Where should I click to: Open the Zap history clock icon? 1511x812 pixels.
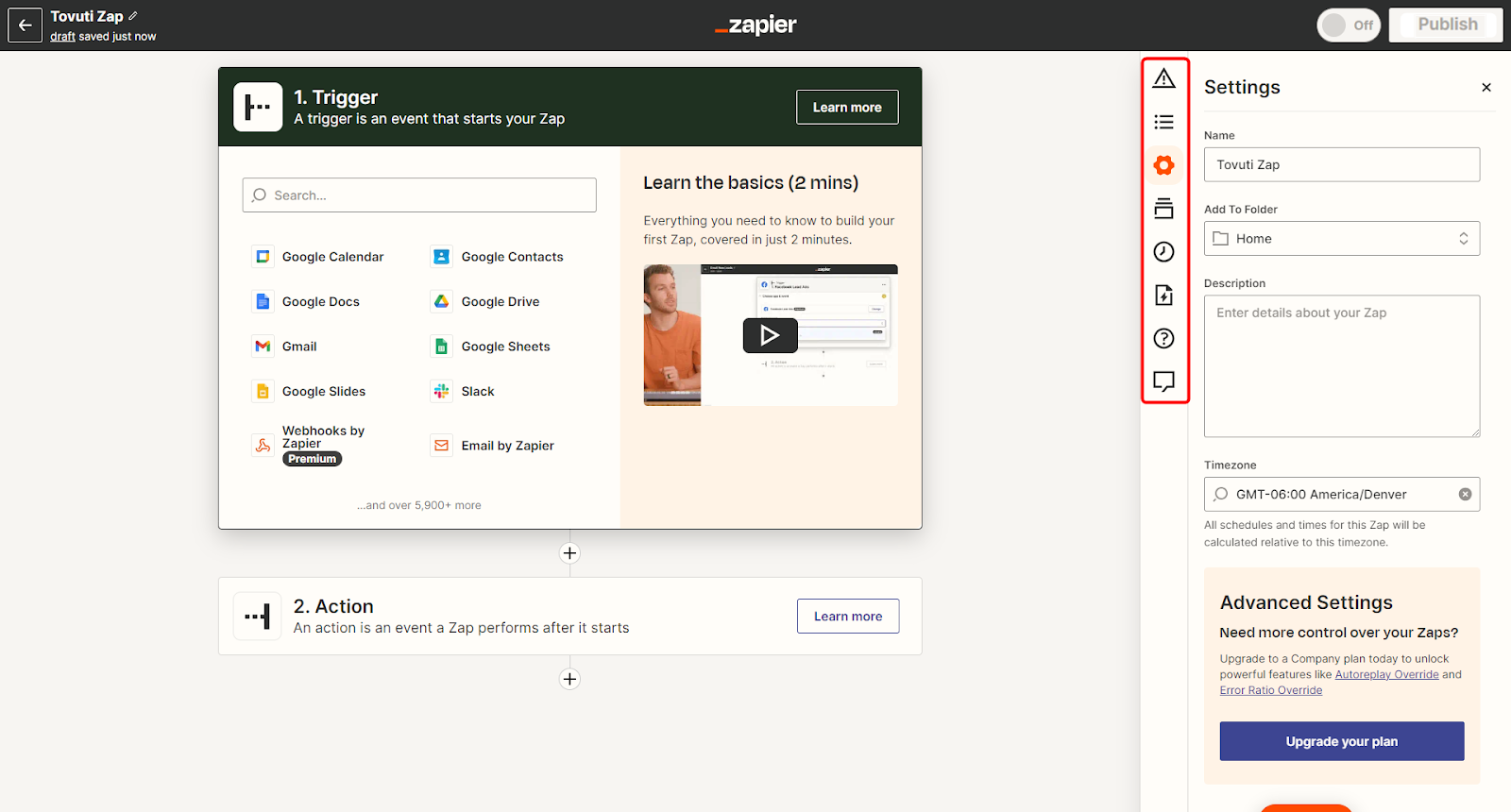coord(1163,251)
